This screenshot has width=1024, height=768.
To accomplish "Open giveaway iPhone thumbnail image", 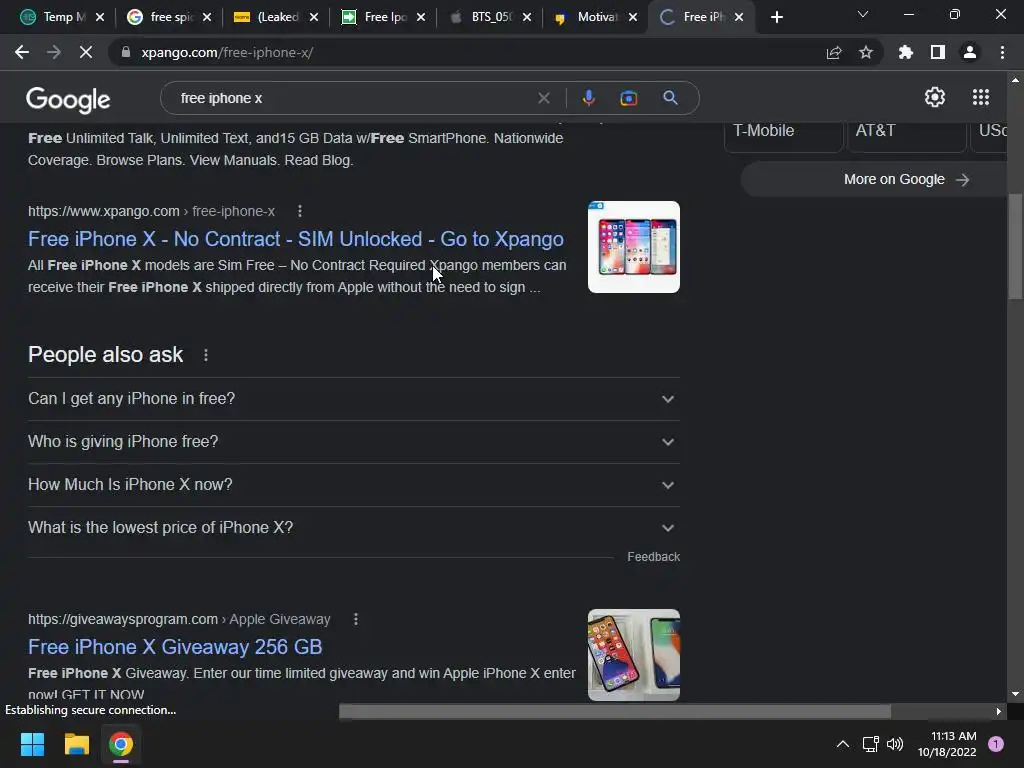I will coord(633,655).
